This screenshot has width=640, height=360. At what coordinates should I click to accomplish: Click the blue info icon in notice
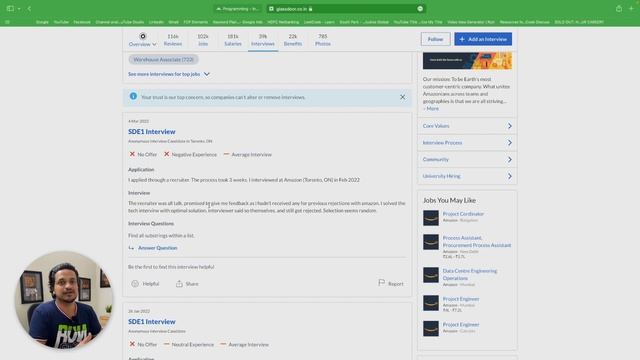coord(133,96)
